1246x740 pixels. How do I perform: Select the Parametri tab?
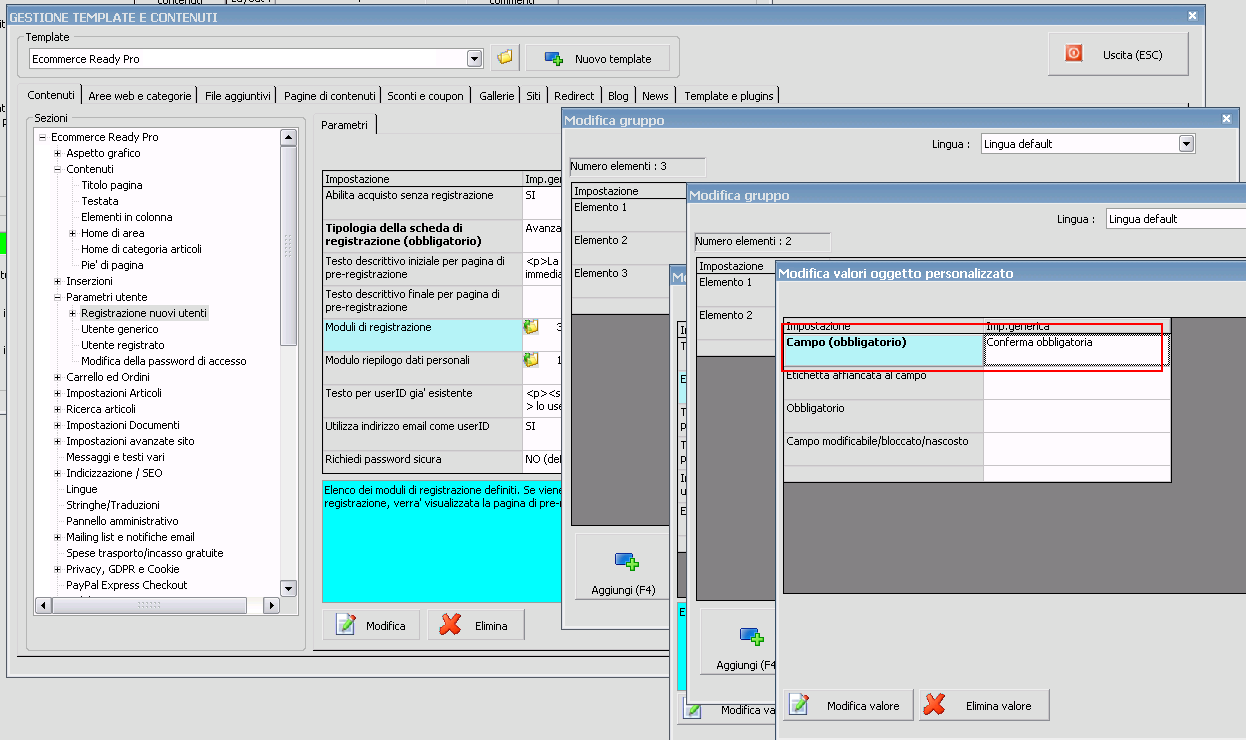(345, 125)
